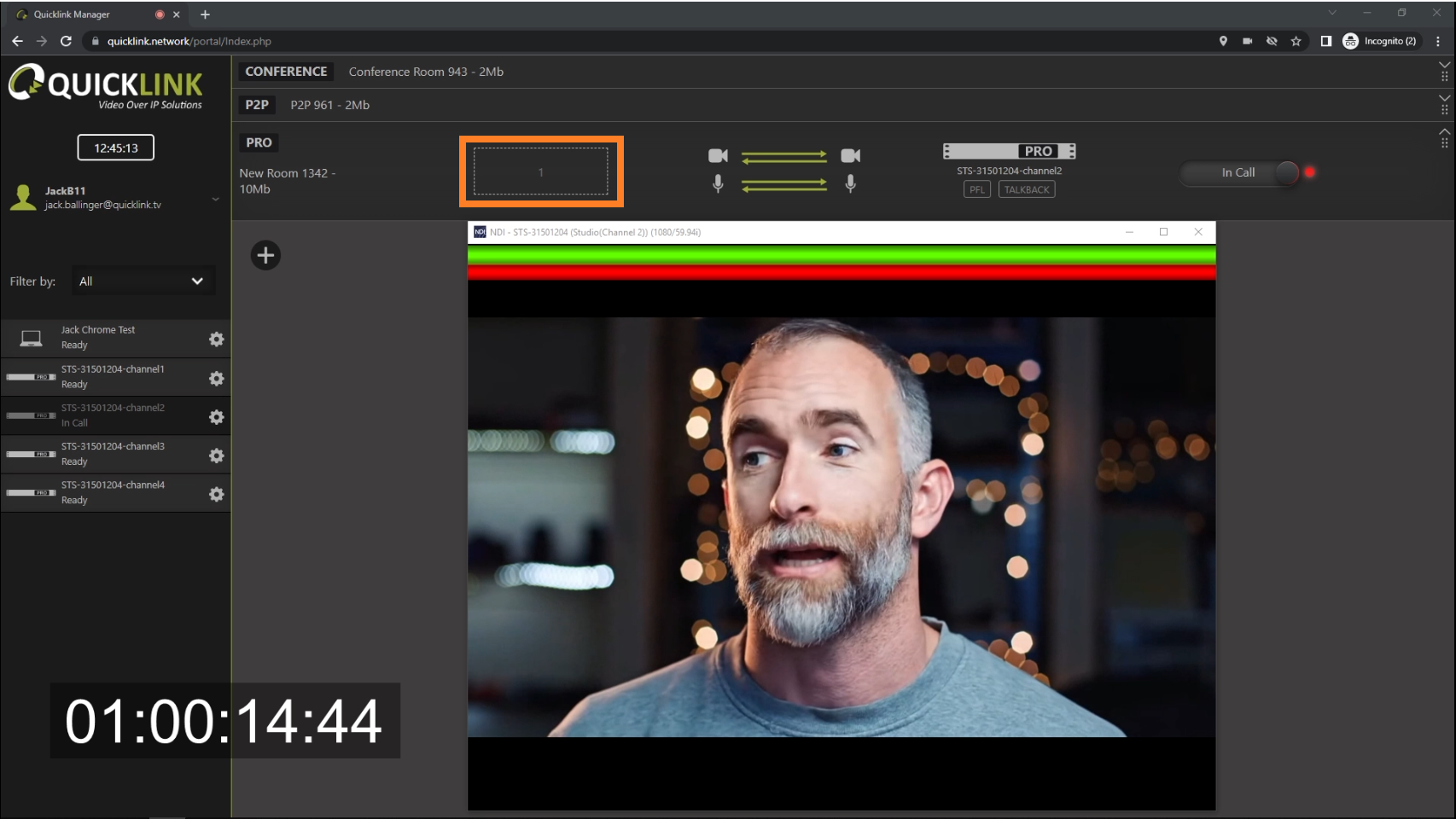Image resolution: width=1456 pixels, height=819 pixels.
Task: Click the empty slot 1 drop area
Action: pyautogui.click(x=540, y=171)
